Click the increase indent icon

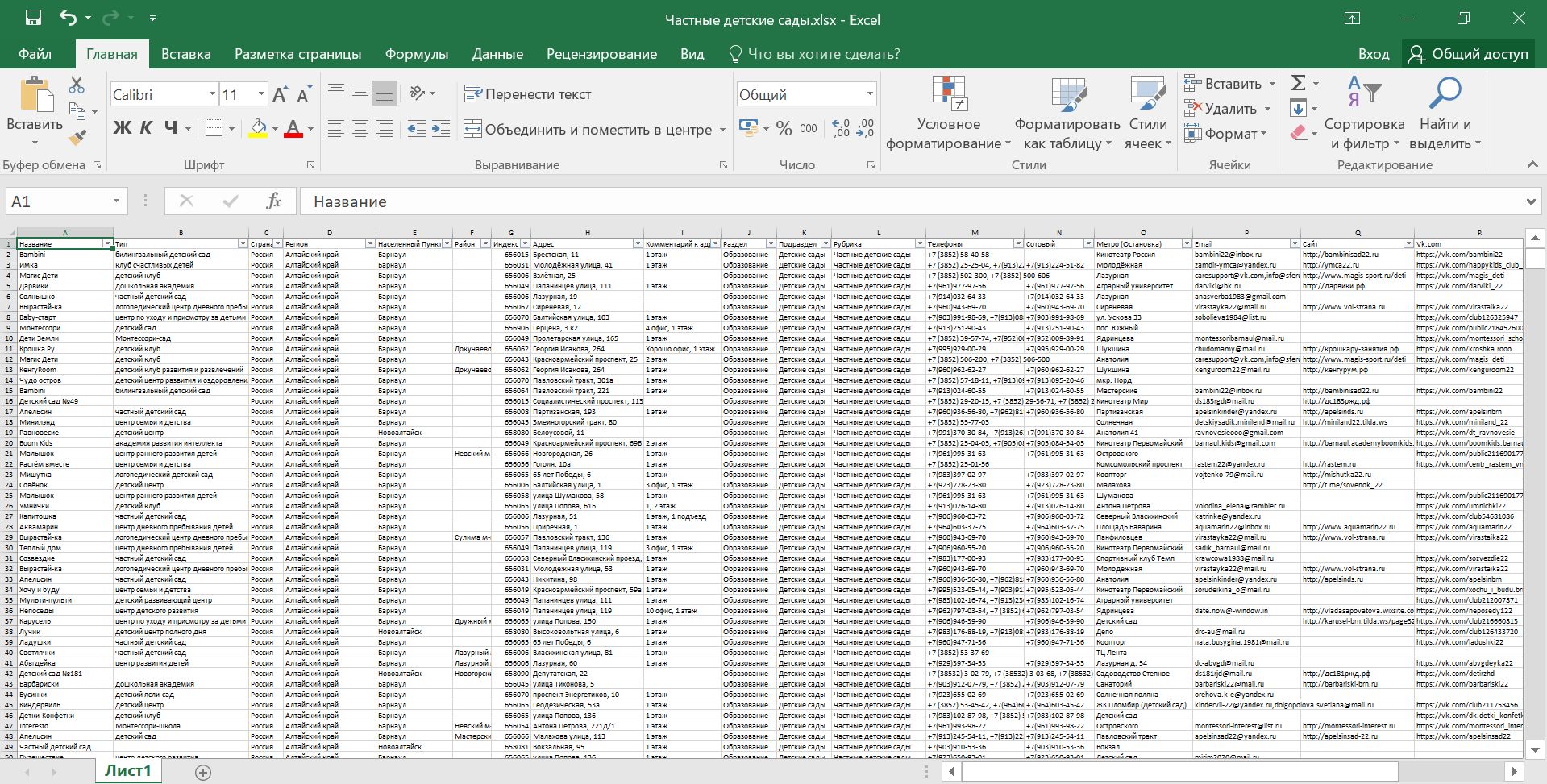441,129
